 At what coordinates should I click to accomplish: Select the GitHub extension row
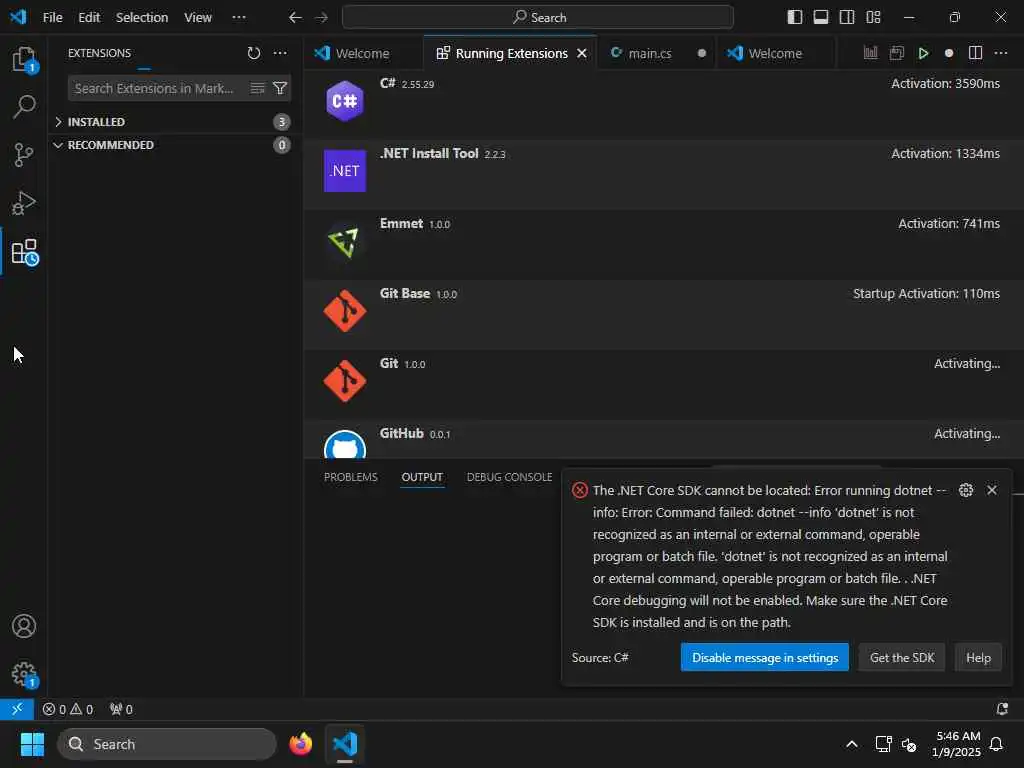click(664, 439)
